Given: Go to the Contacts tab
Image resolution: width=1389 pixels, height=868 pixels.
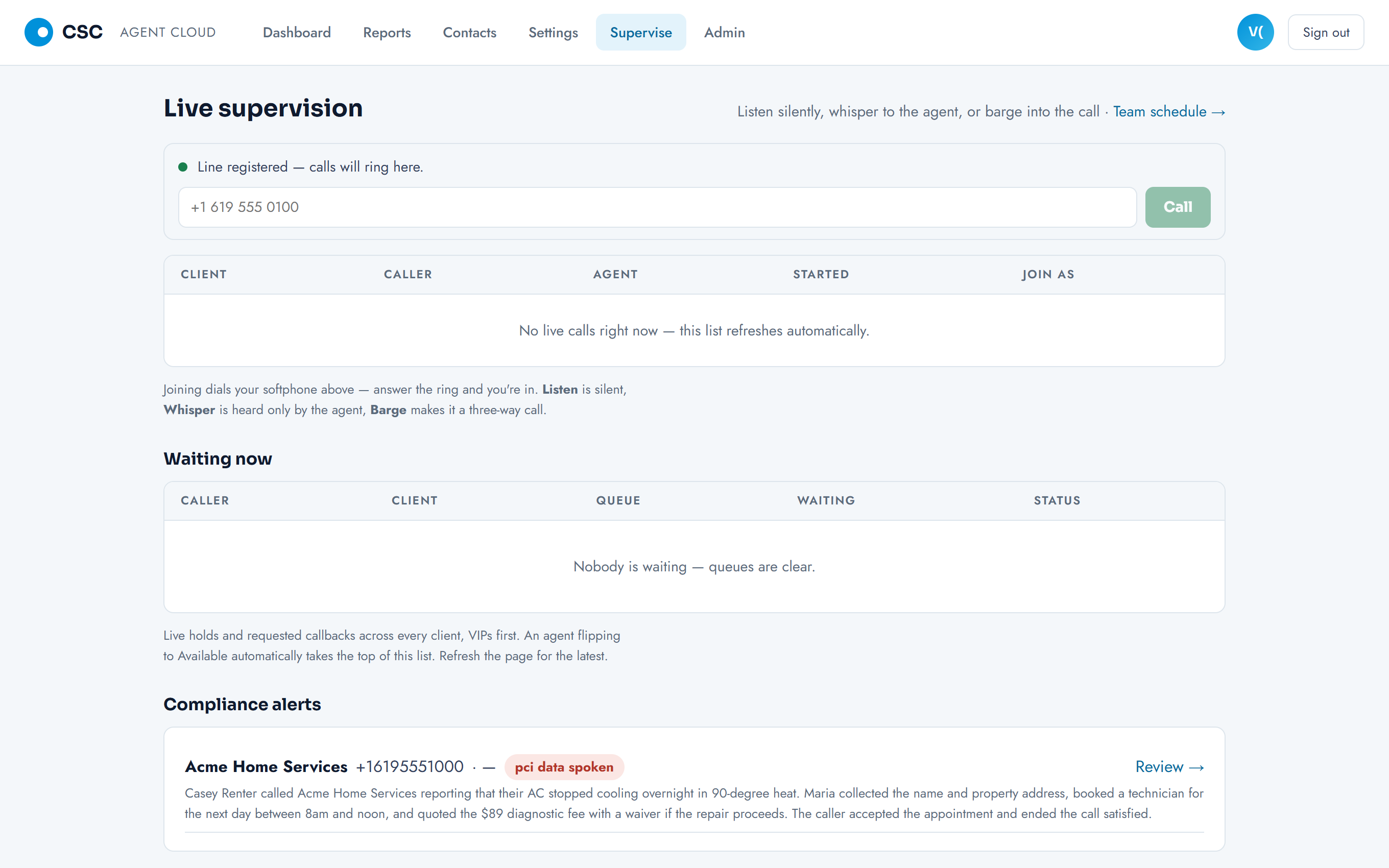Looking at the screenshot, I should coord(469,32).
